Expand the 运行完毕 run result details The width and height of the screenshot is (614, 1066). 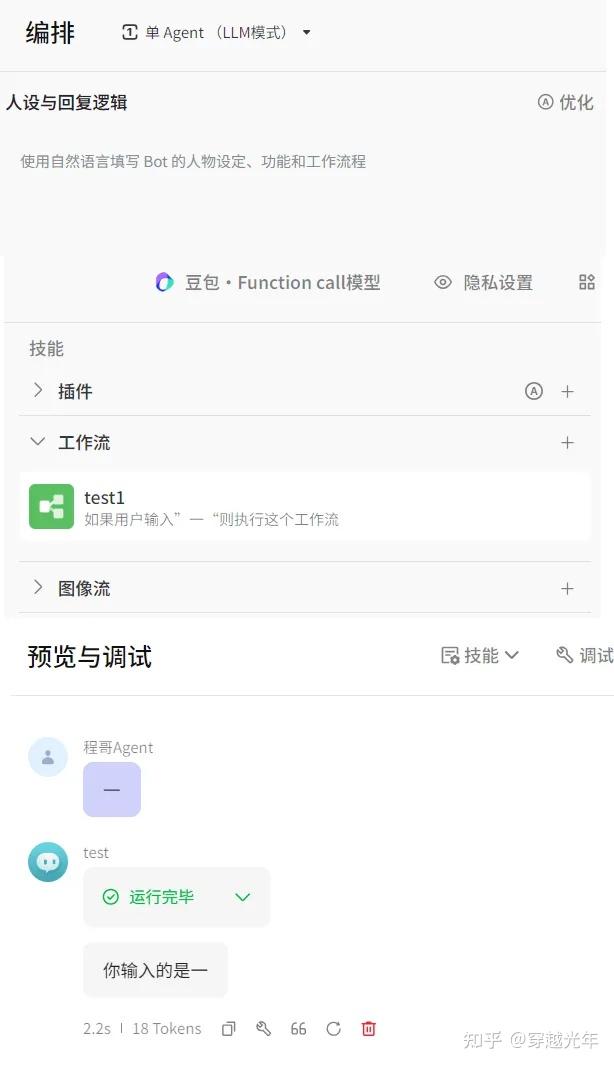pyautogui.click(x=242, y=897)
